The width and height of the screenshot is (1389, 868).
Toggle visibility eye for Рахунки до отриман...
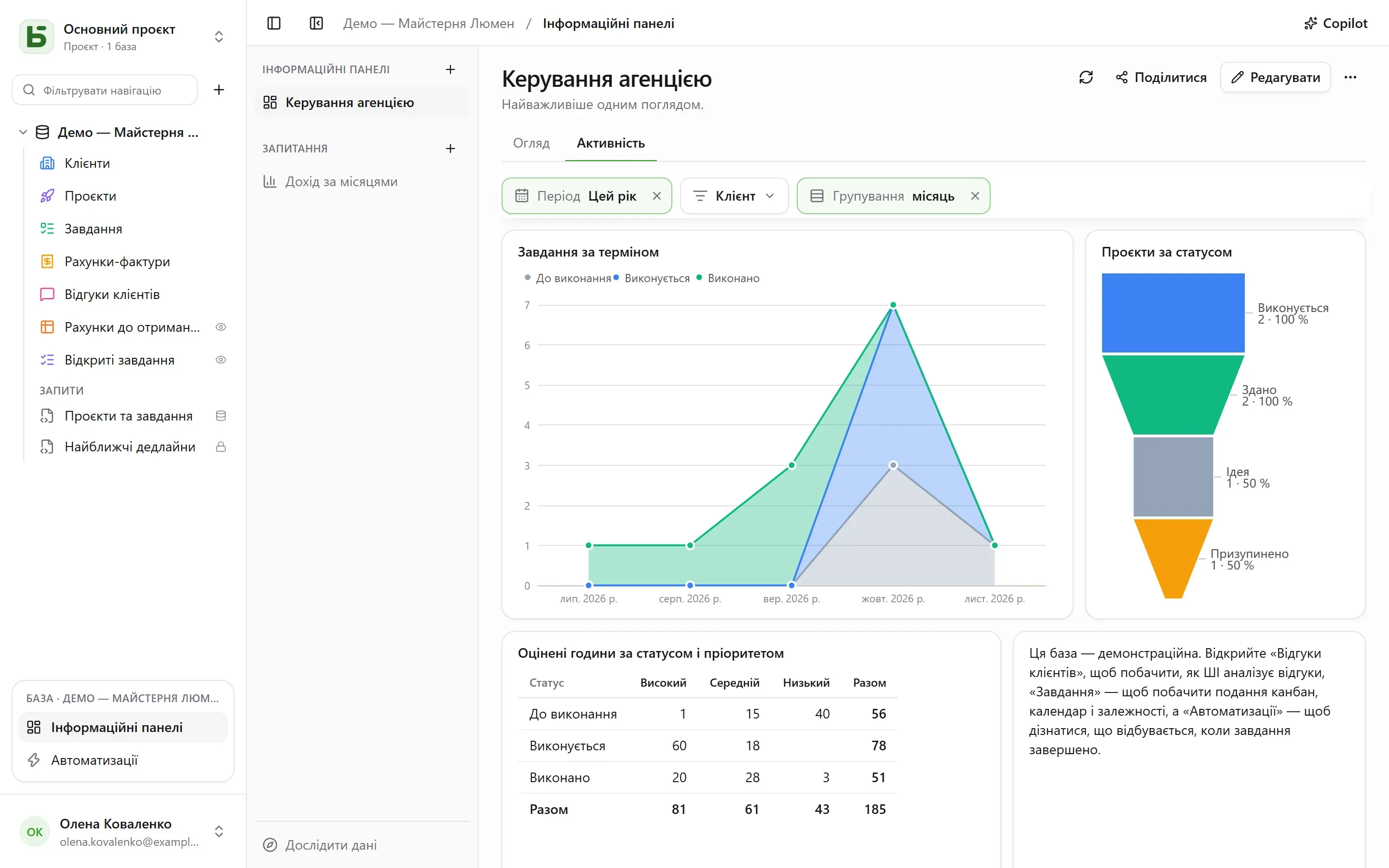point(220,327)
